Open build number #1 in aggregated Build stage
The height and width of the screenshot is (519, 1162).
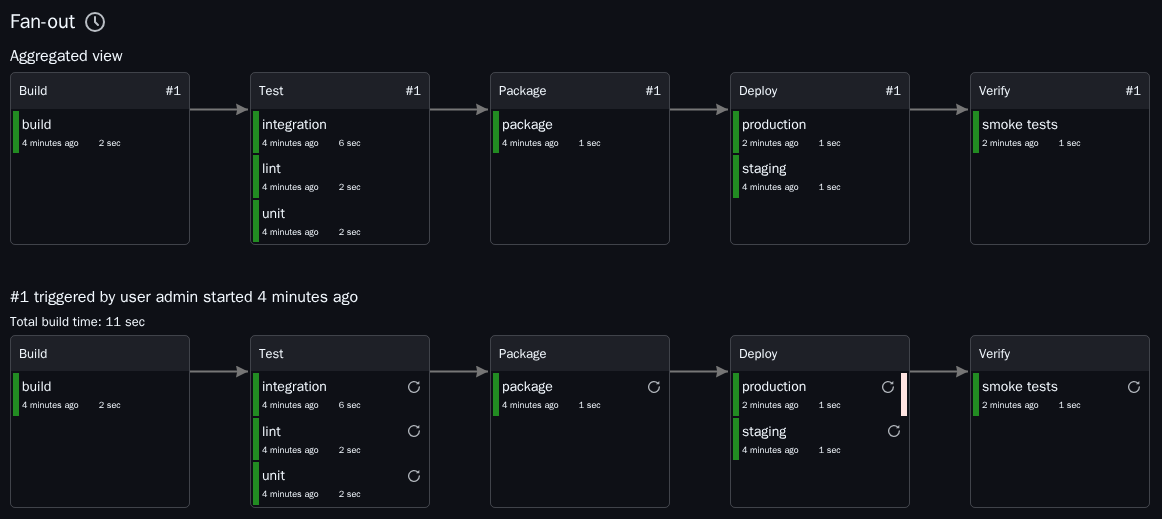tap(173, 90)
